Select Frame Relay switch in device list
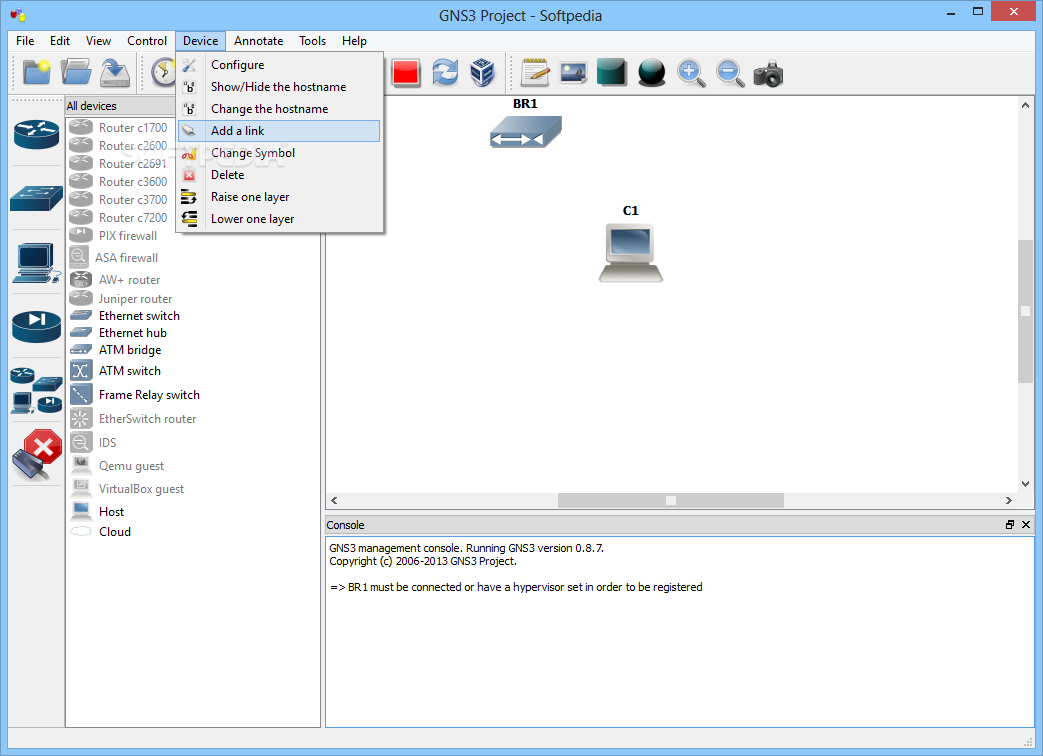 pyautogui.click(x=149, y=394)
